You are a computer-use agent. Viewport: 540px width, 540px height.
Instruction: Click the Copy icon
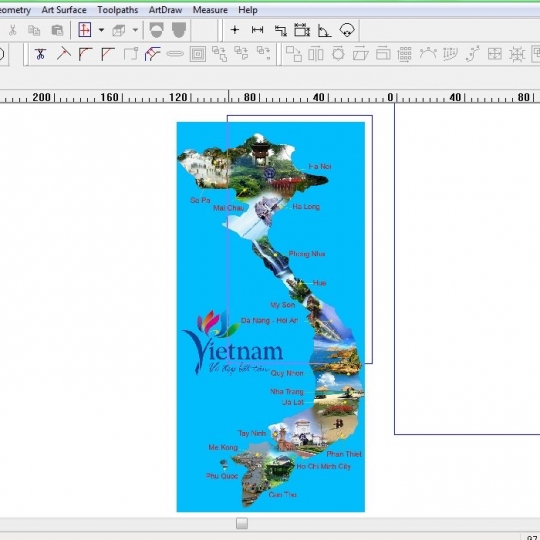pyautogui.click(x=34, y=30)
